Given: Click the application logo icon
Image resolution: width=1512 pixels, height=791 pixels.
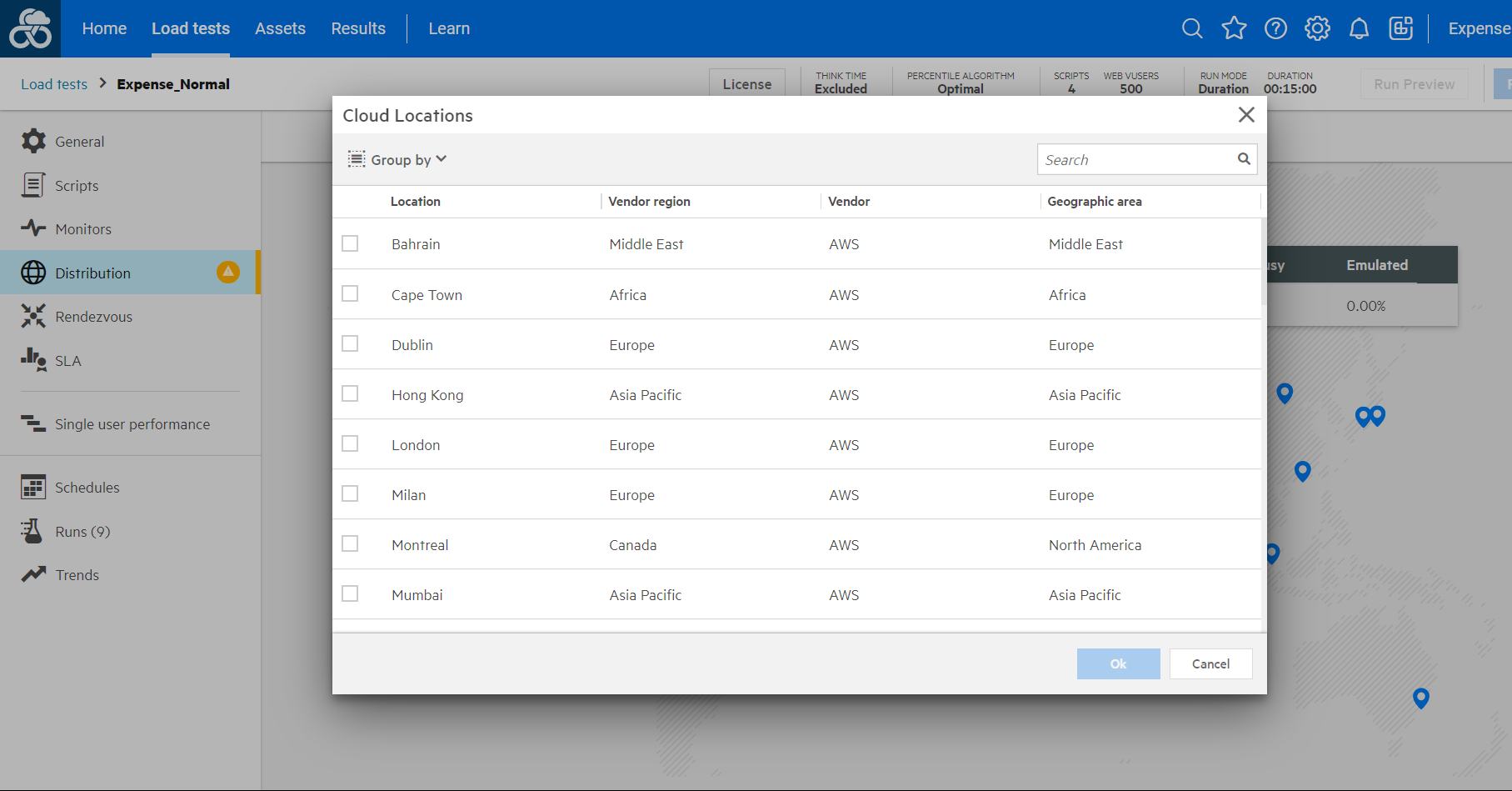Looking at the screenshot, I should click(x=30, y=28).
